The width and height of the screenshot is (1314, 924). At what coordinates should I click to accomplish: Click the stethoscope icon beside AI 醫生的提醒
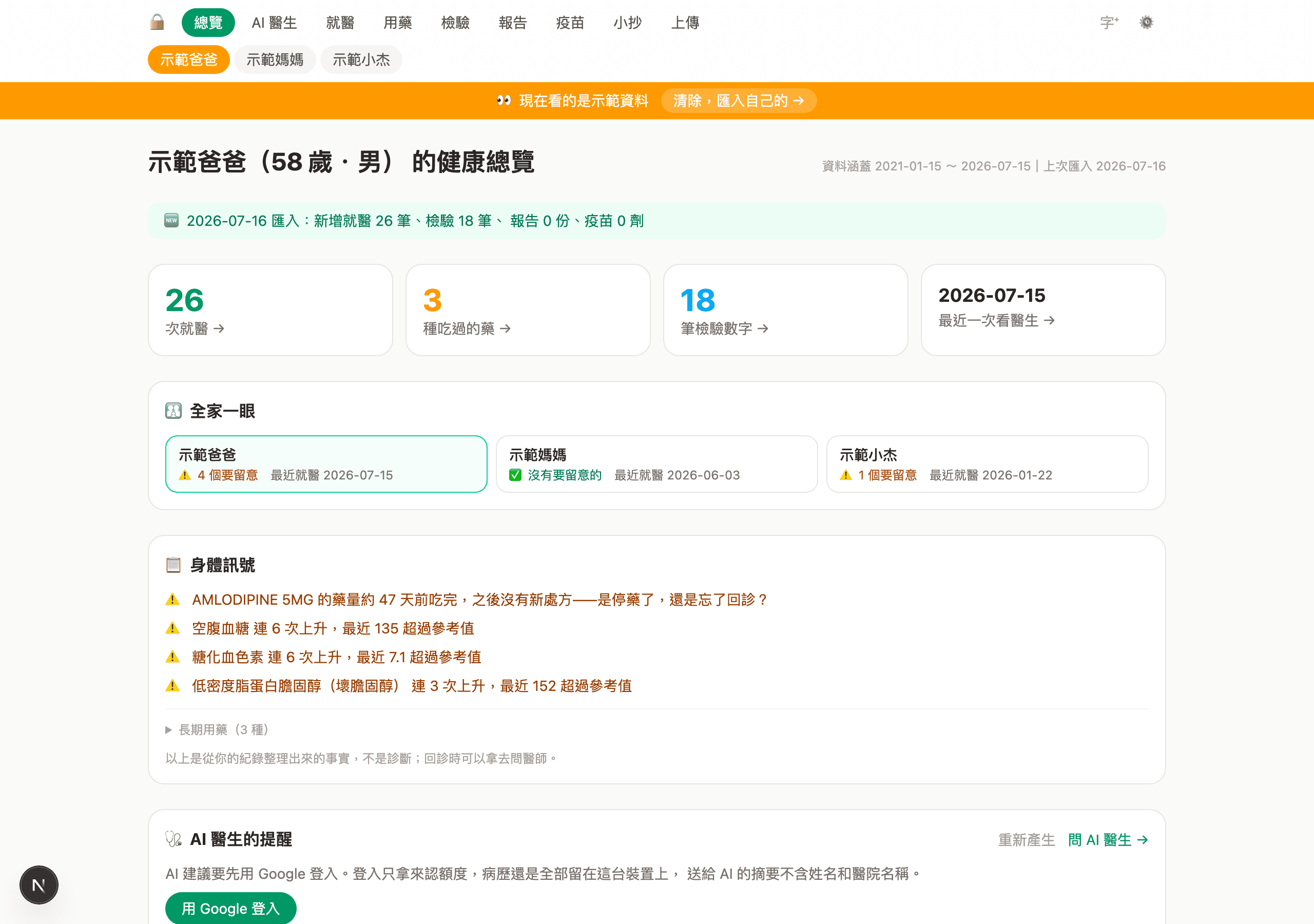click(x=173, y=839)
